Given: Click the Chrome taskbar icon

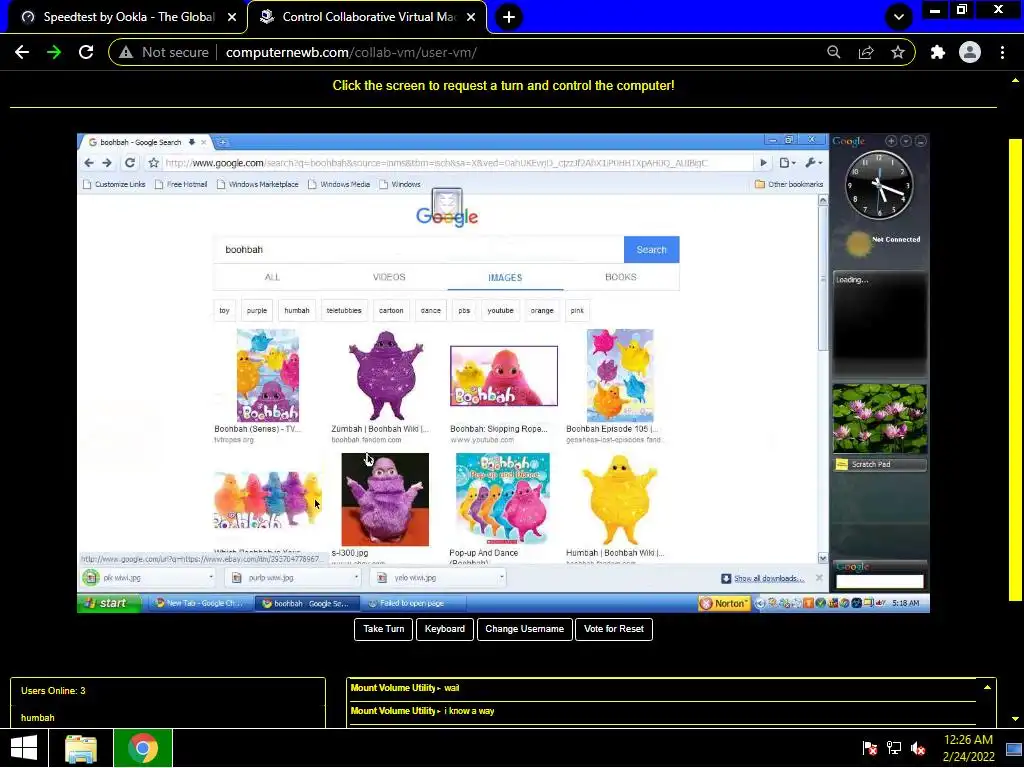Looking at the screenshot, I should tap(142, 748).
